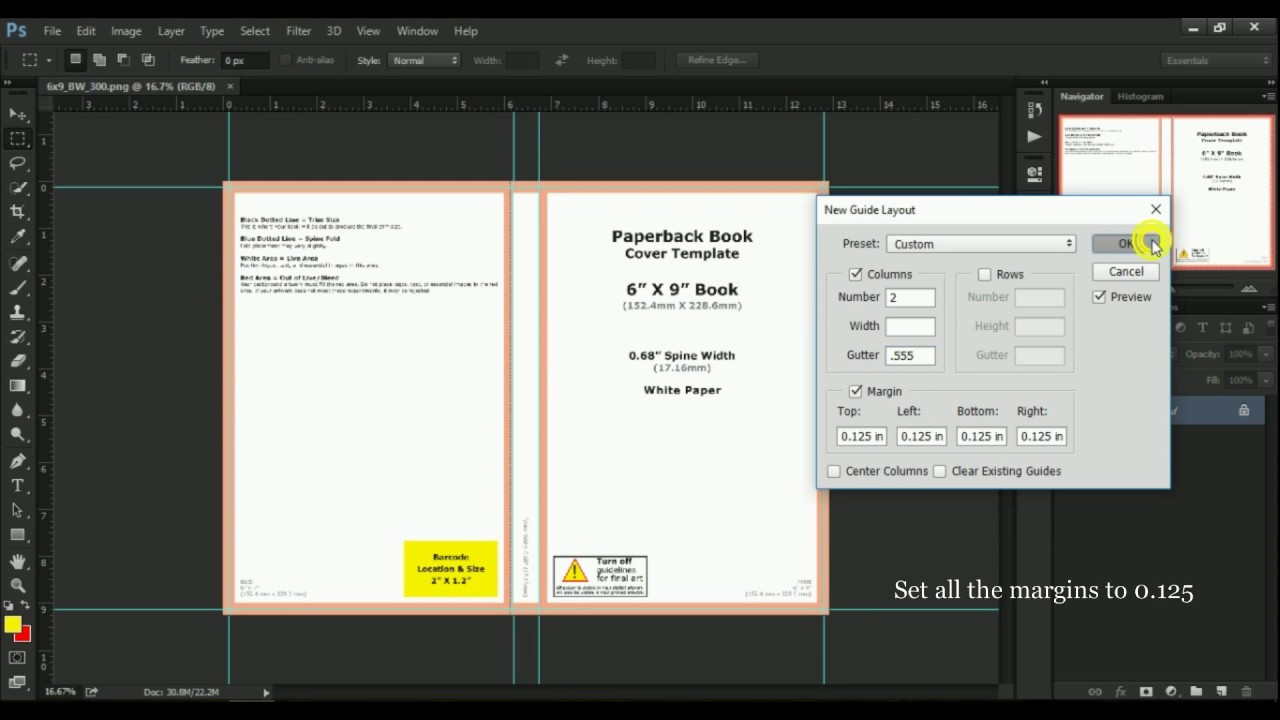Select the Hand tool
This screenshot has height=720, width=1280.
click(18, 561)
